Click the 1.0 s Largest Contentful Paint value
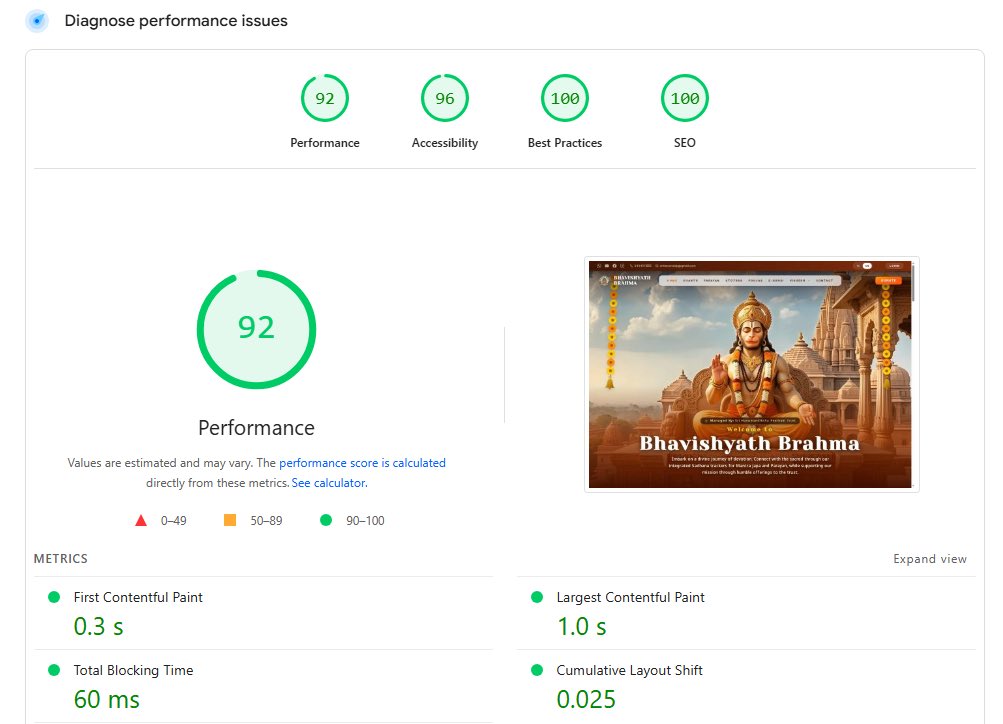Viewport: 1003px width, 724px height. [581, 626]
